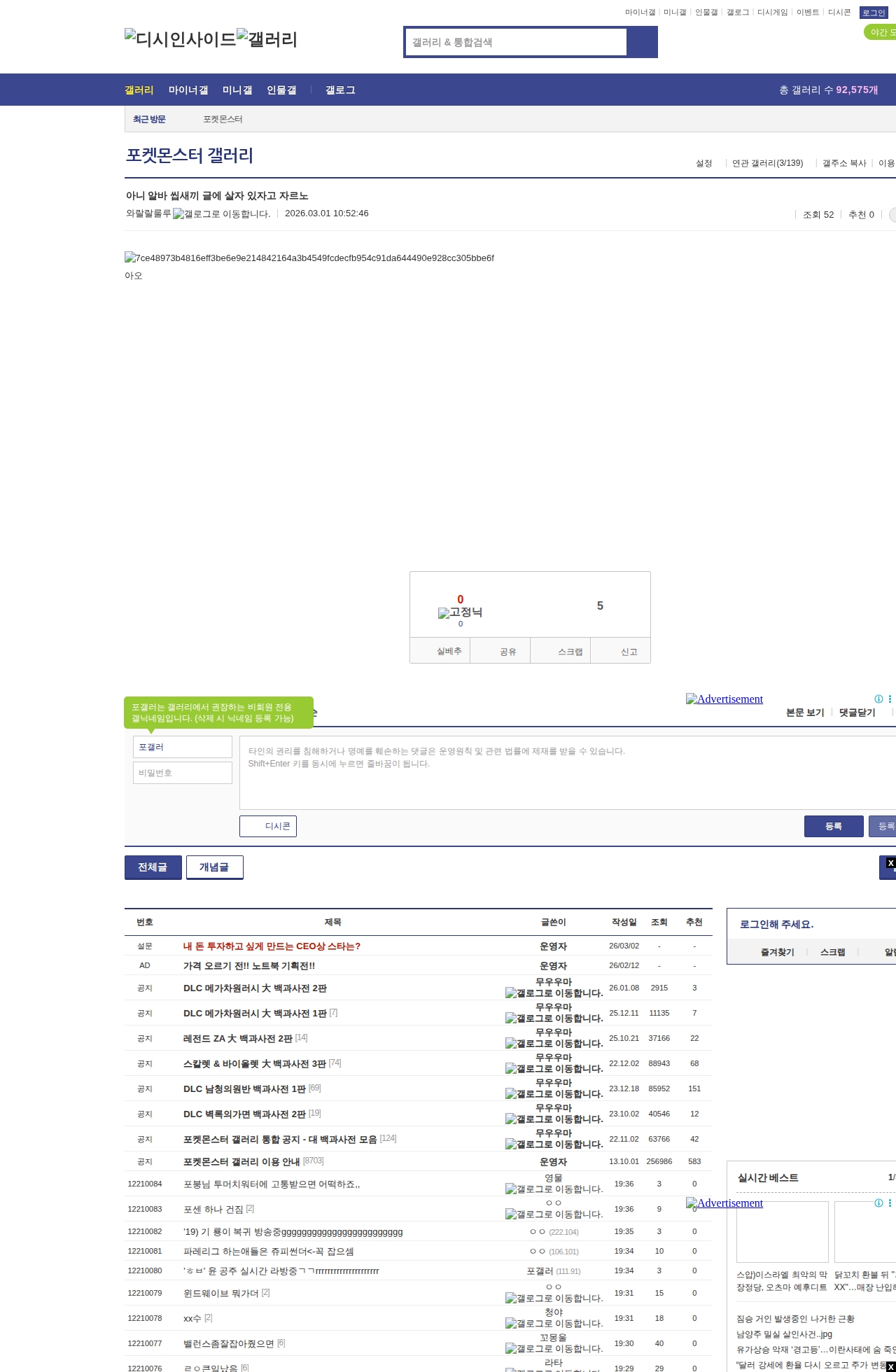Focus the 갤러리 & 통합검색 search field

[x=517, y=42]
